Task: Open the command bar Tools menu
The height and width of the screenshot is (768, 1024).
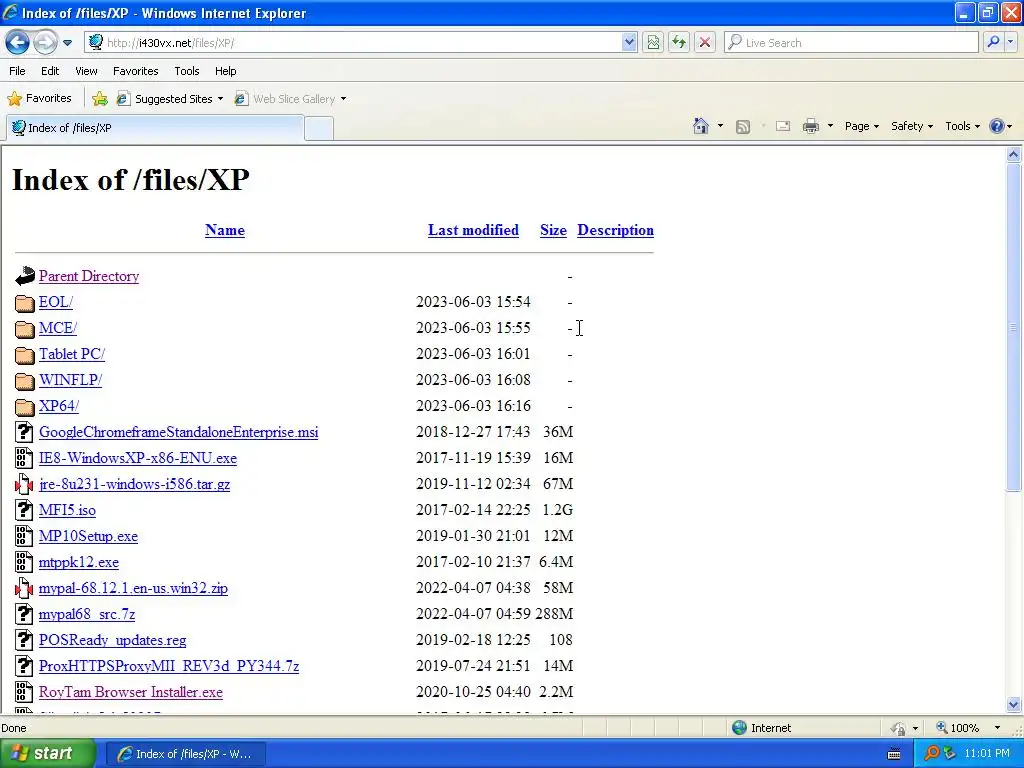Action: pyautogui.click(x=962, y=126)
